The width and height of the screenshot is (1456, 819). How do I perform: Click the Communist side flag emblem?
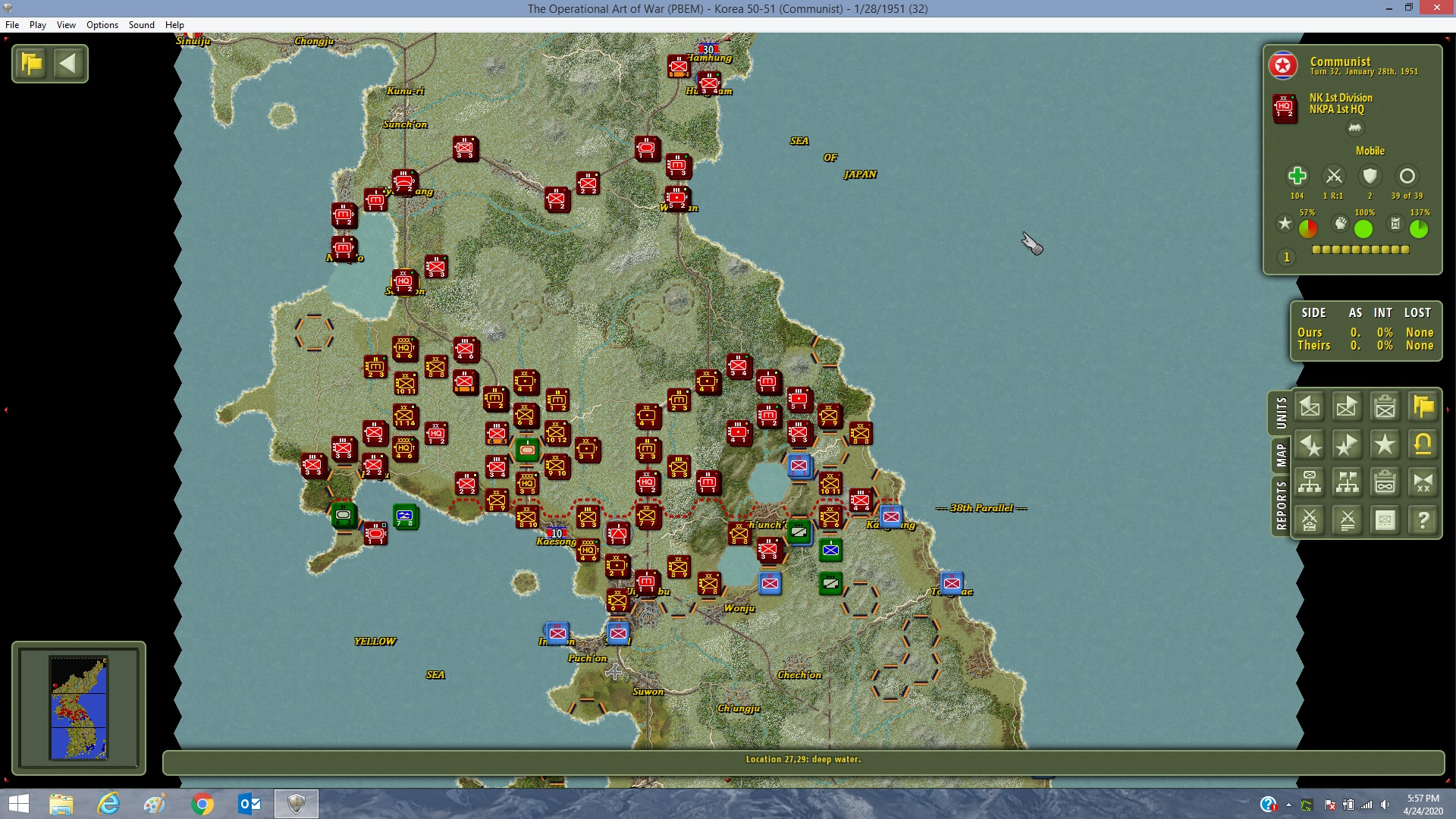click(1283, 66)
